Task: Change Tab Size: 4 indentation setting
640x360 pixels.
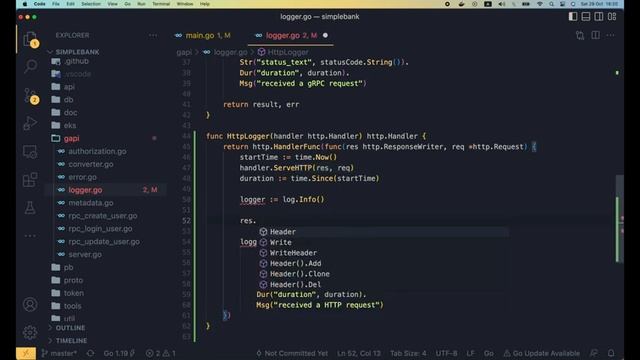Action: [x=408, y=353]
